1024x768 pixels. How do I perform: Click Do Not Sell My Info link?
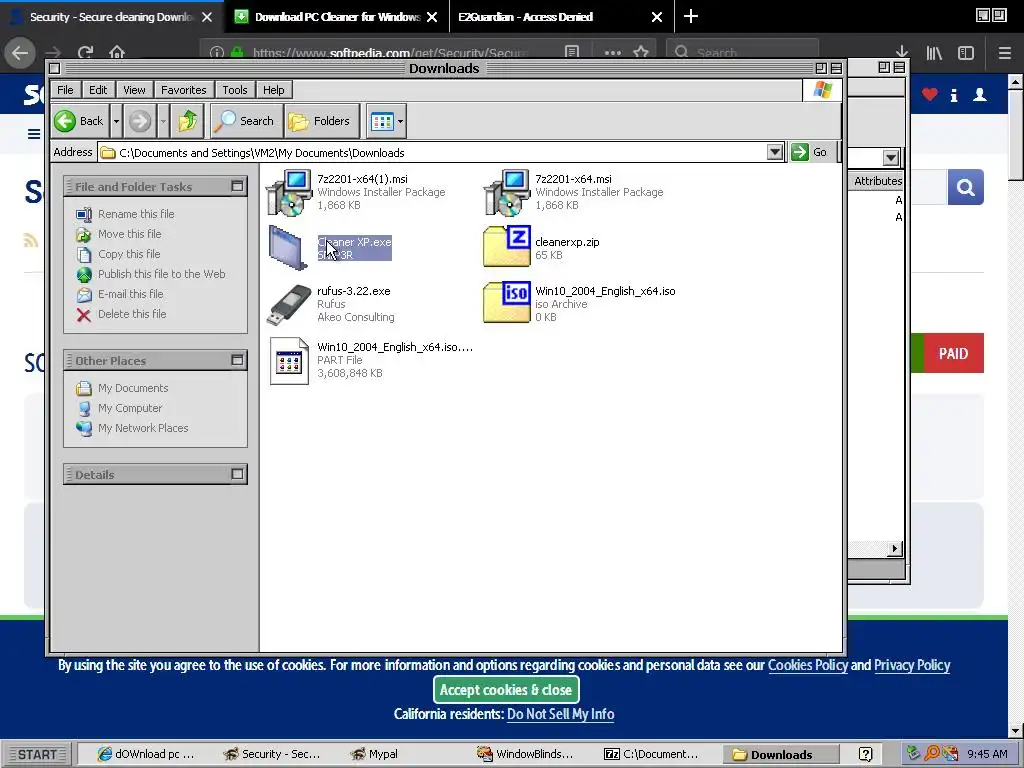tap(560, 714)
